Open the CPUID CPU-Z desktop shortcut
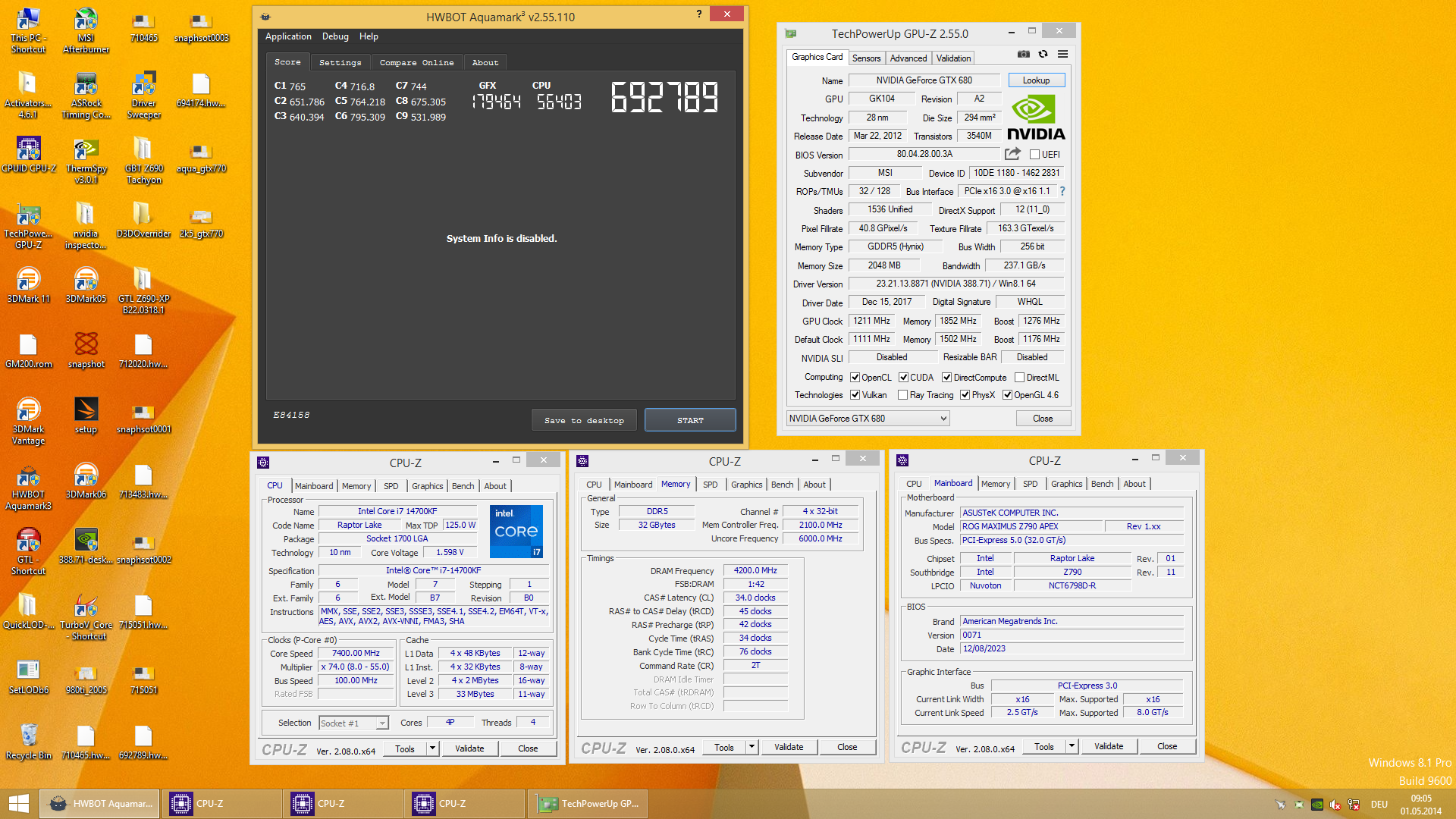 [29, 155]
